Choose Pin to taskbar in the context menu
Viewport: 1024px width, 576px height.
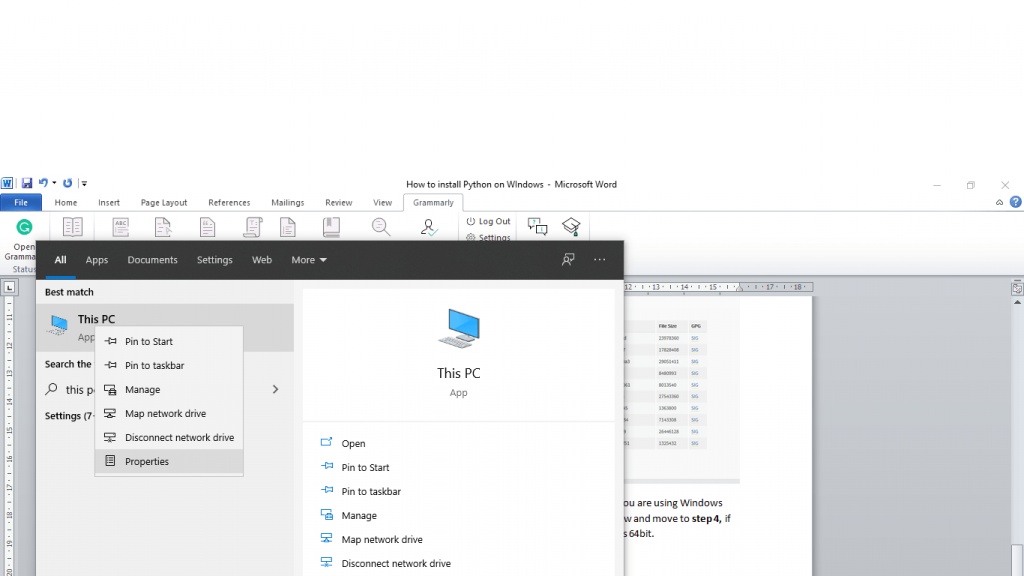tap(169, 366)
